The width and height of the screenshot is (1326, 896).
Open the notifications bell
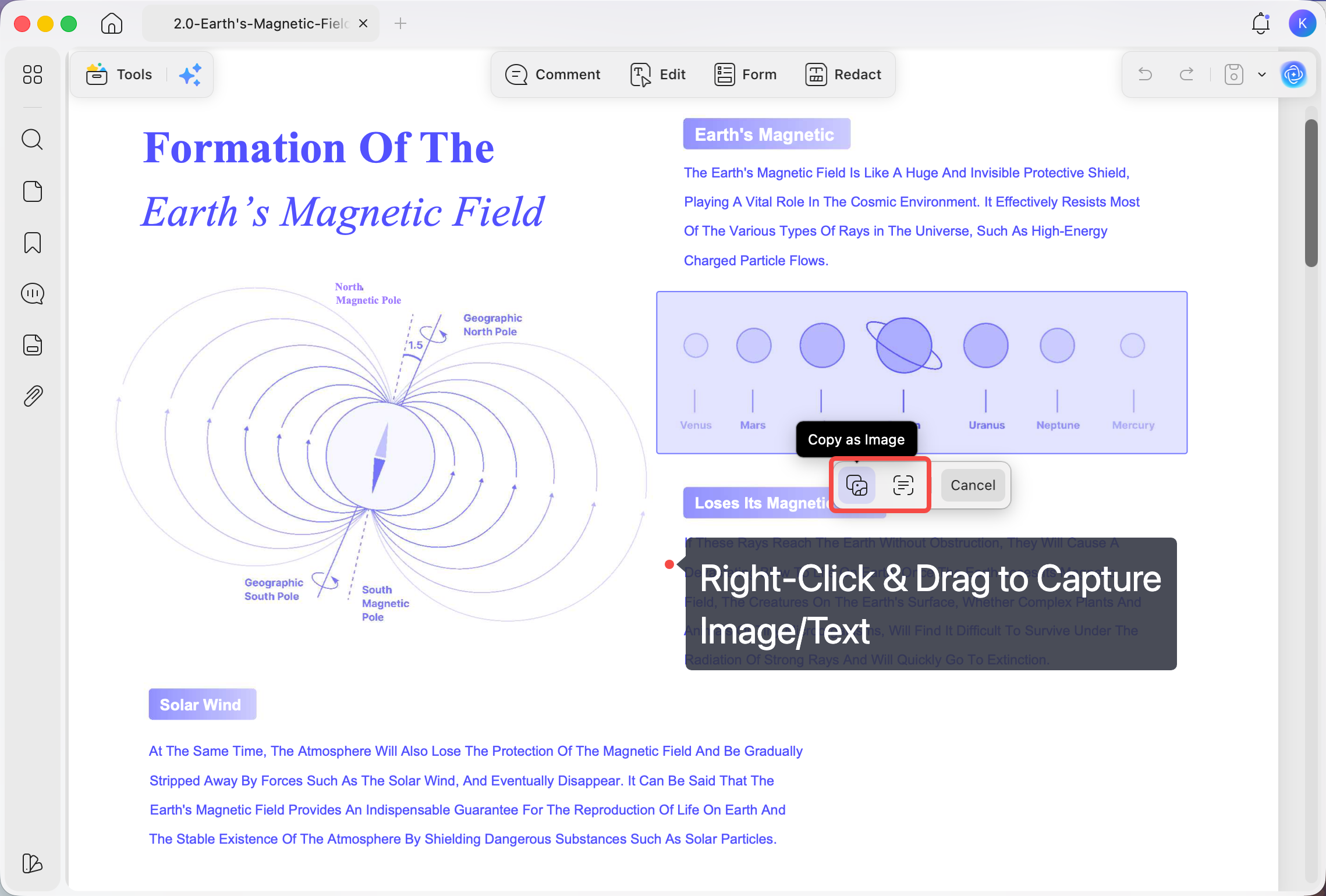point(1261,23)
